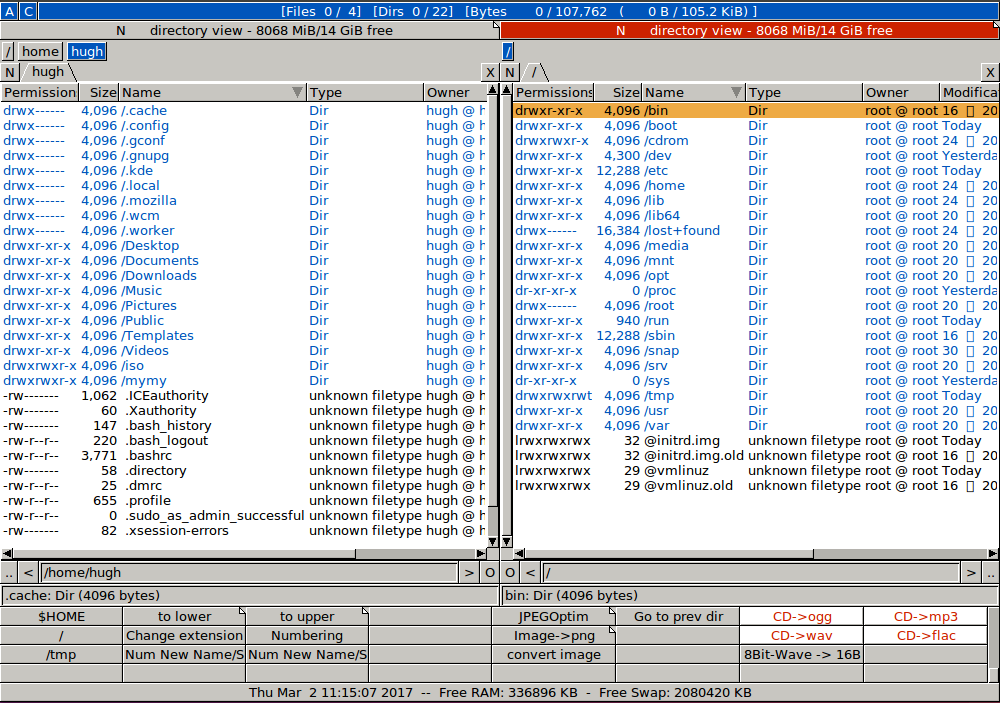The height and width of the screenshot is (703, 1000).
Task: Close the right file listing via its X icon
Action: tap(989, 72)
